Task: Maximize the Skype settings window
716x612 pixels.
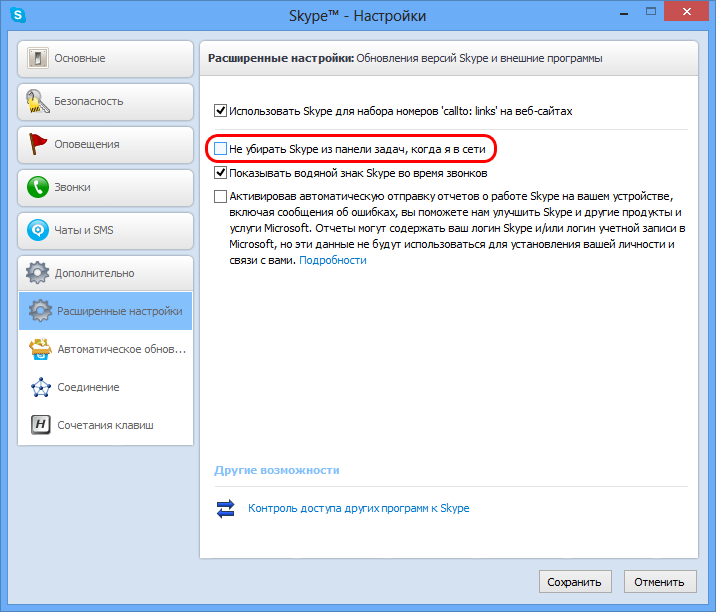Action: 651,12
